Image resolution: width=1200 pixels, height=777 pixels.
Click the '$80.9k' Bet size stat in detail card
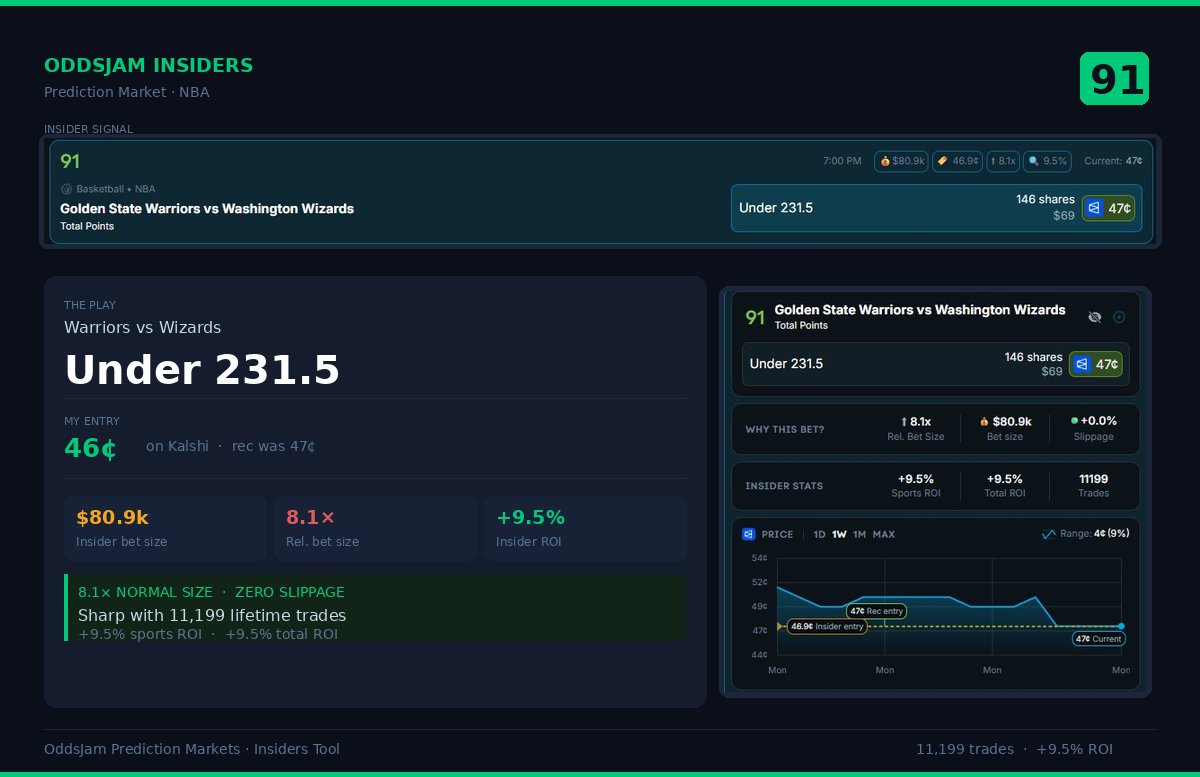(x=1005, y=428)
